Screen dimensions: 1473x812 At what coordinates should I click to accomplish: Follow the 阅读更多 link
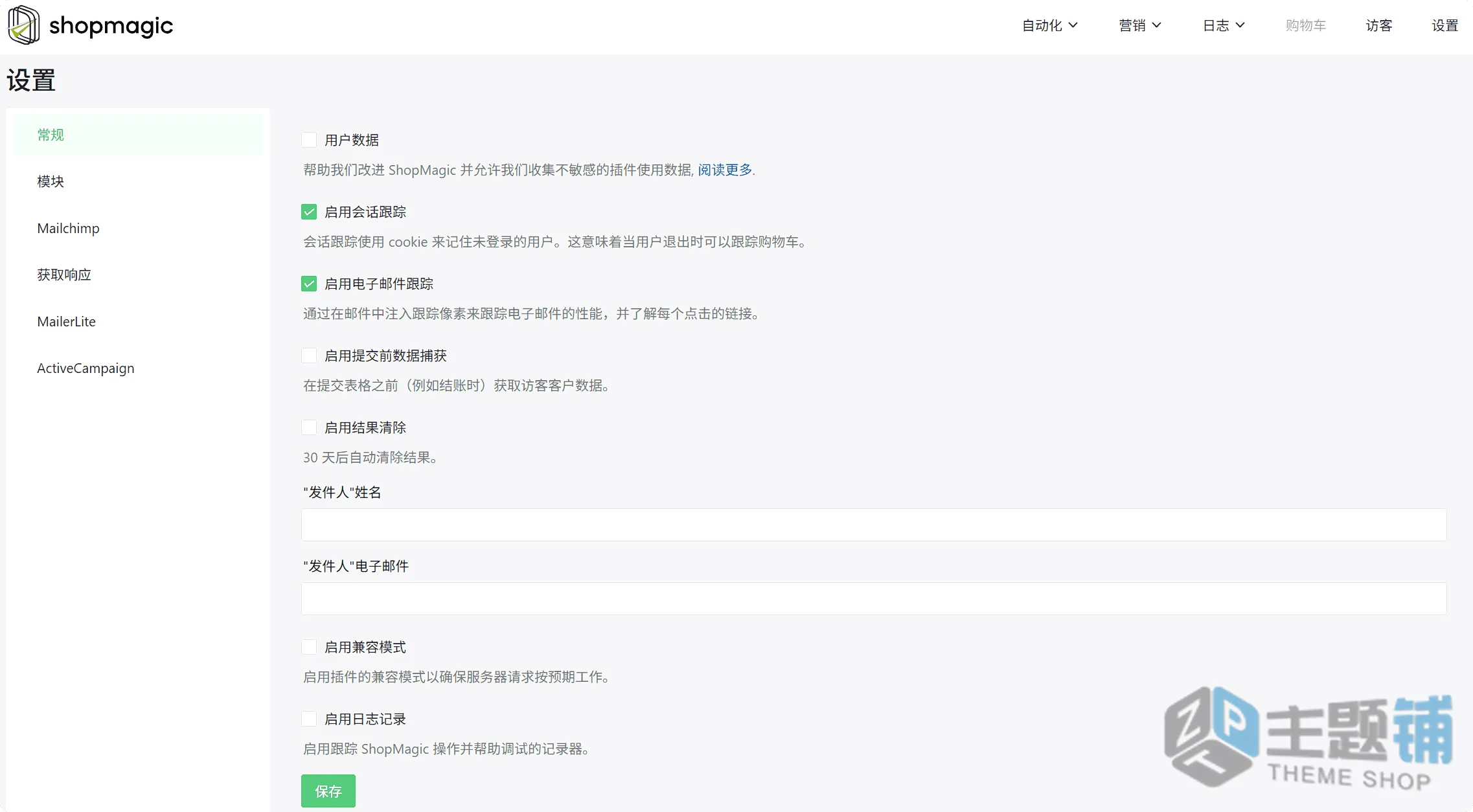pyautogui.click(x=725, y=170)
